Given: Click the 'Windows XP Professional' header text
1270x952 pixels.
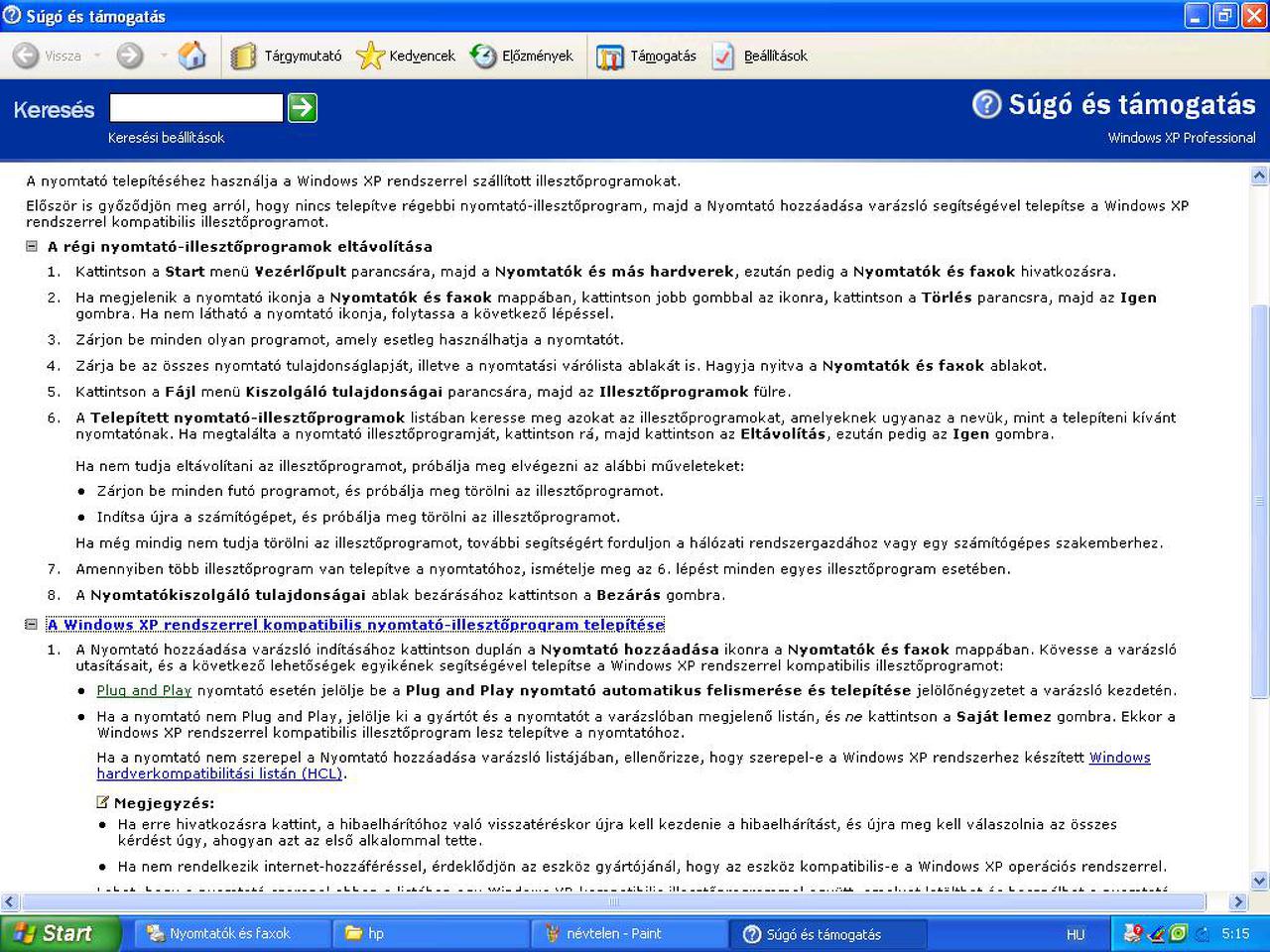Looking at the screenshot, I should [x=1182, y=138].
